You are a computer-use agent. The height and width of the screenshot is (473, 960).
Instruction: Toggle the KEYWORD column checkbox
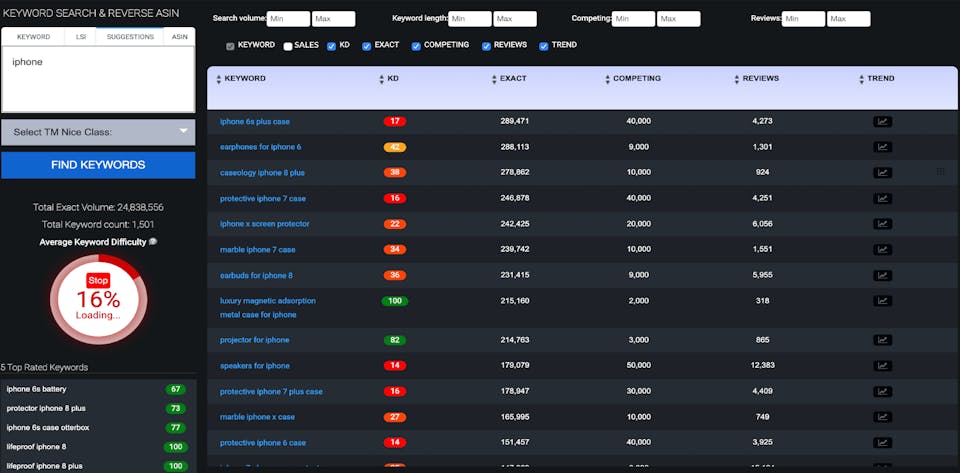click(230, 46)
